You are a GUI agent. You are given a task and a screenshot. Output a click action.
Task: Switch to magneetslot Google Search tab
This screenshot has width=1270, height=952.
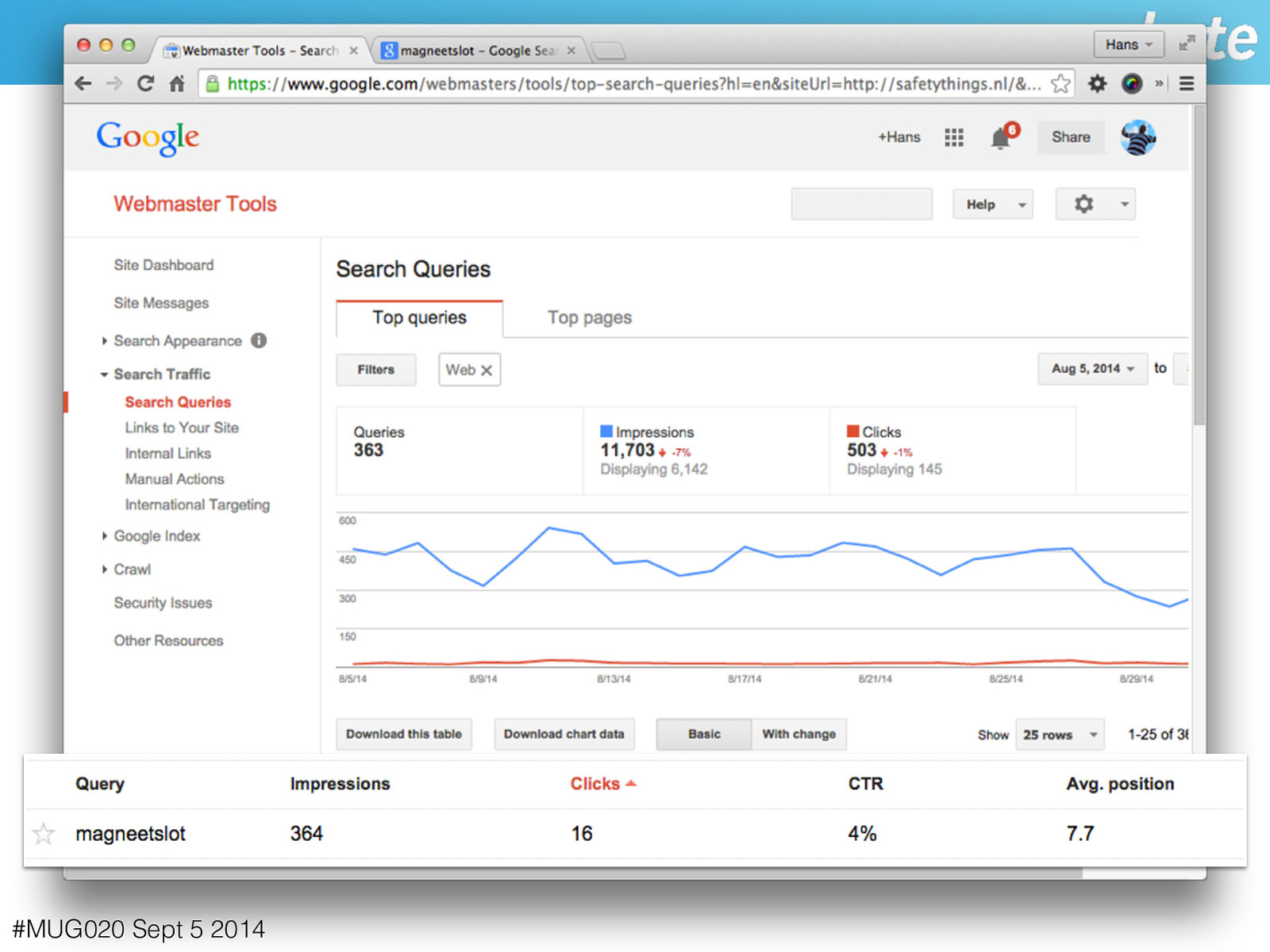coord(479,50)
